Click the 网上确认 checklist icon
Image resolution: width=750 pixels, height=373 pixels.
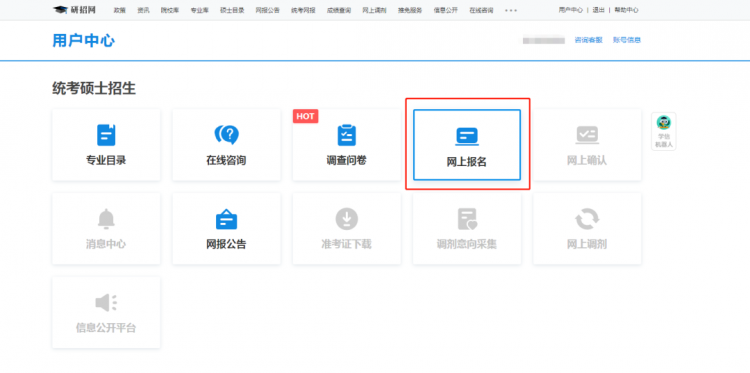[587, 135]
